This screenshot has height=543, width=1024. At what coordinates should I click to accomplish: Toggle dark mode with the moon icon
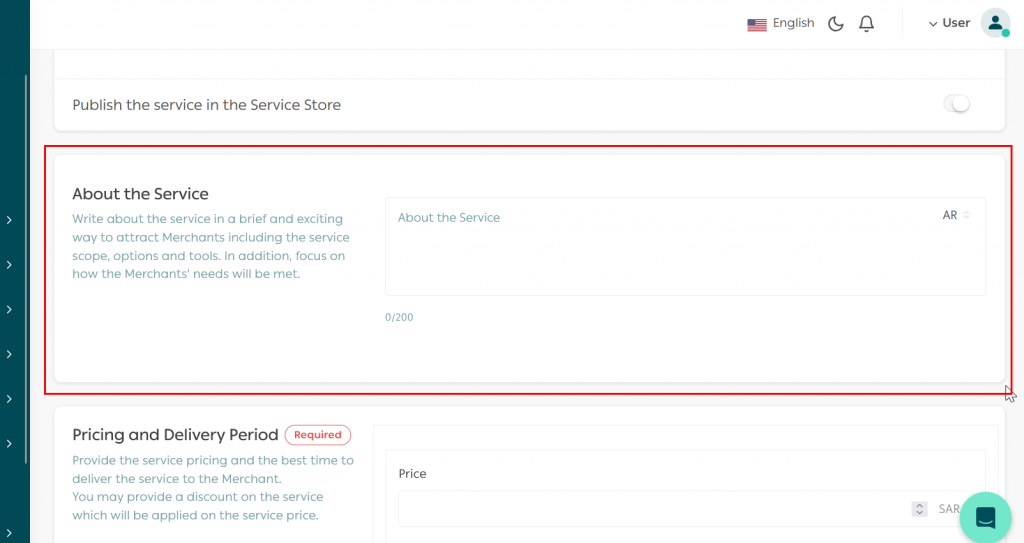[x=836, y=24]
